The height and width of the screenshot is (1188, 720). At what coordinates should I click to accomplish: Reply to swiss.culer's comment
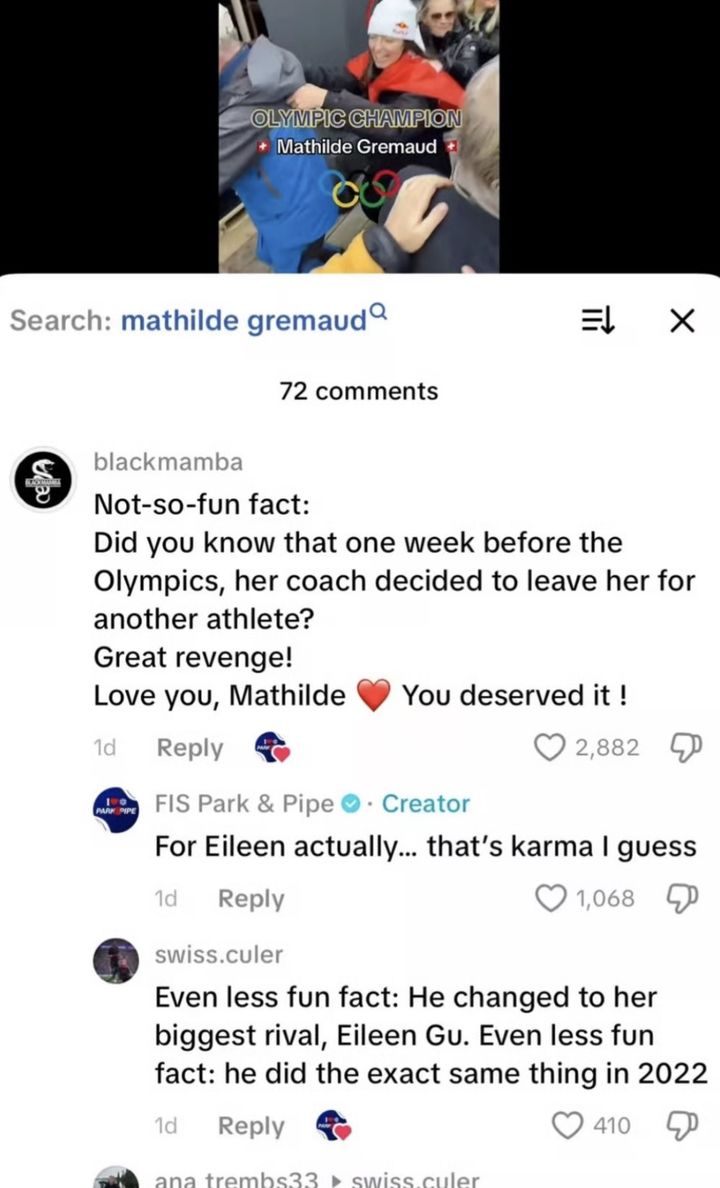(251, 1126)
